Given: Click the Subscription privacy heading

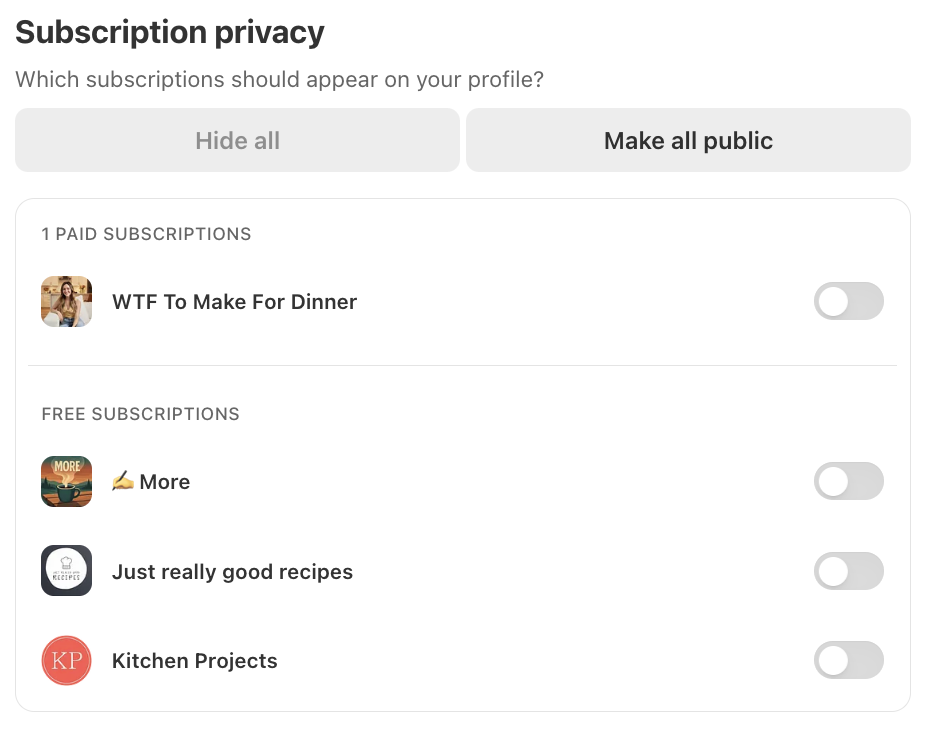Looking at the screenshot, I should point(170,33).
